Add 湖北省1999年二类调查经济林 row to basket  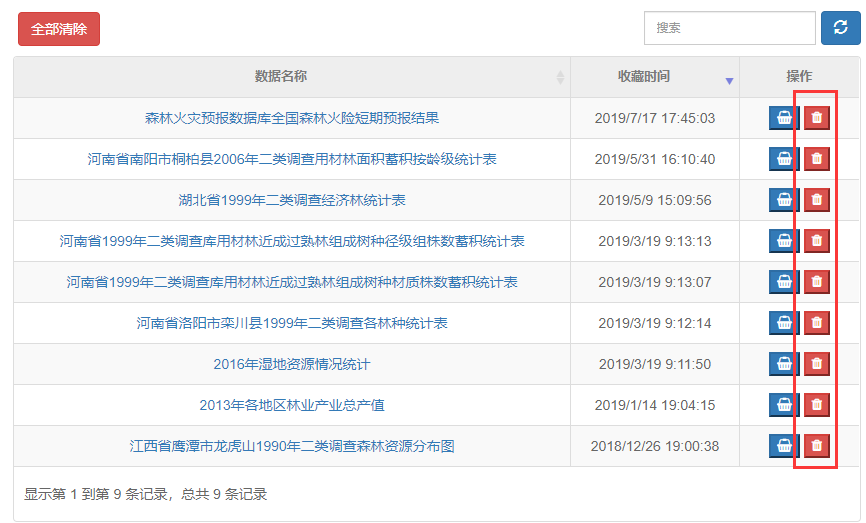click(784, 200)
